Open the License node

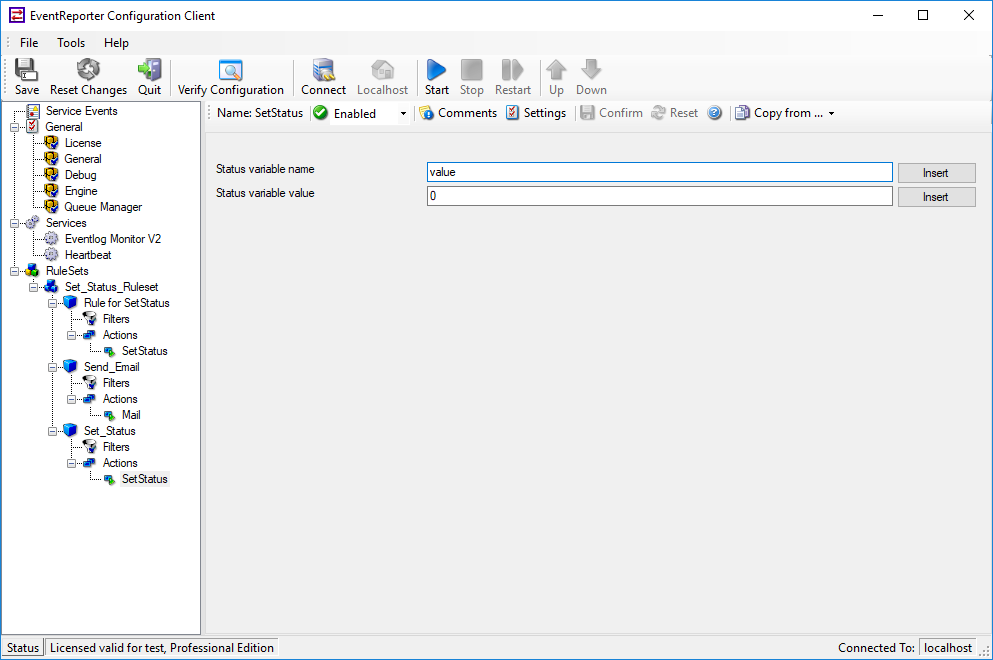click(83, 143)
